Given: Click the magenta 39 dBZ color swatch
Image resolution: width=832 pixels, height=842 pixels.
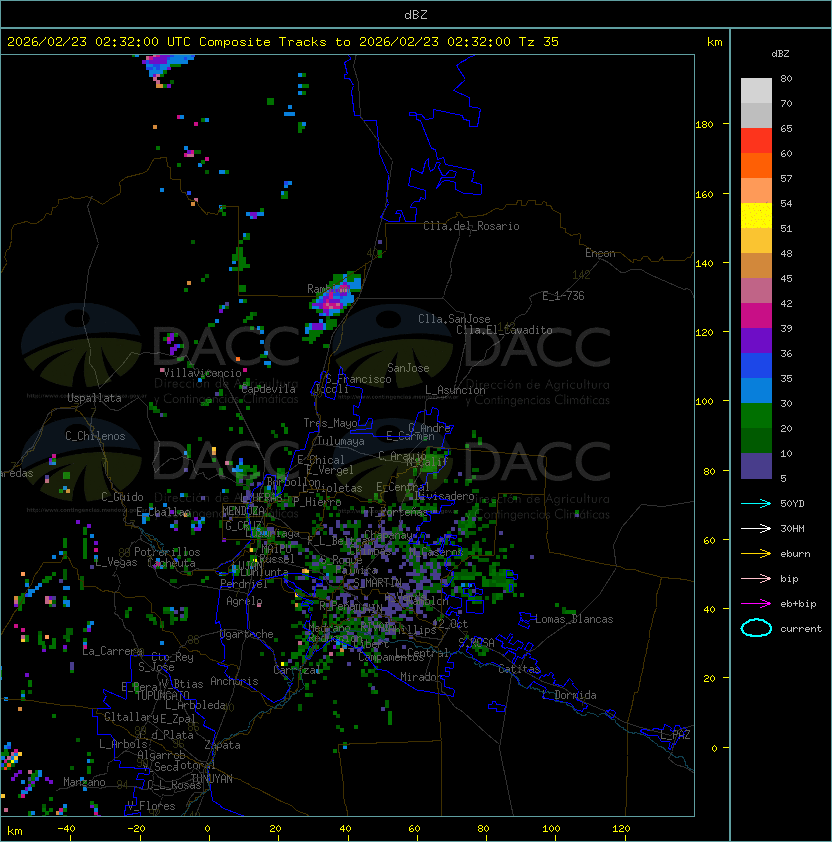Looking at the screenshot, I should [756, 316].
